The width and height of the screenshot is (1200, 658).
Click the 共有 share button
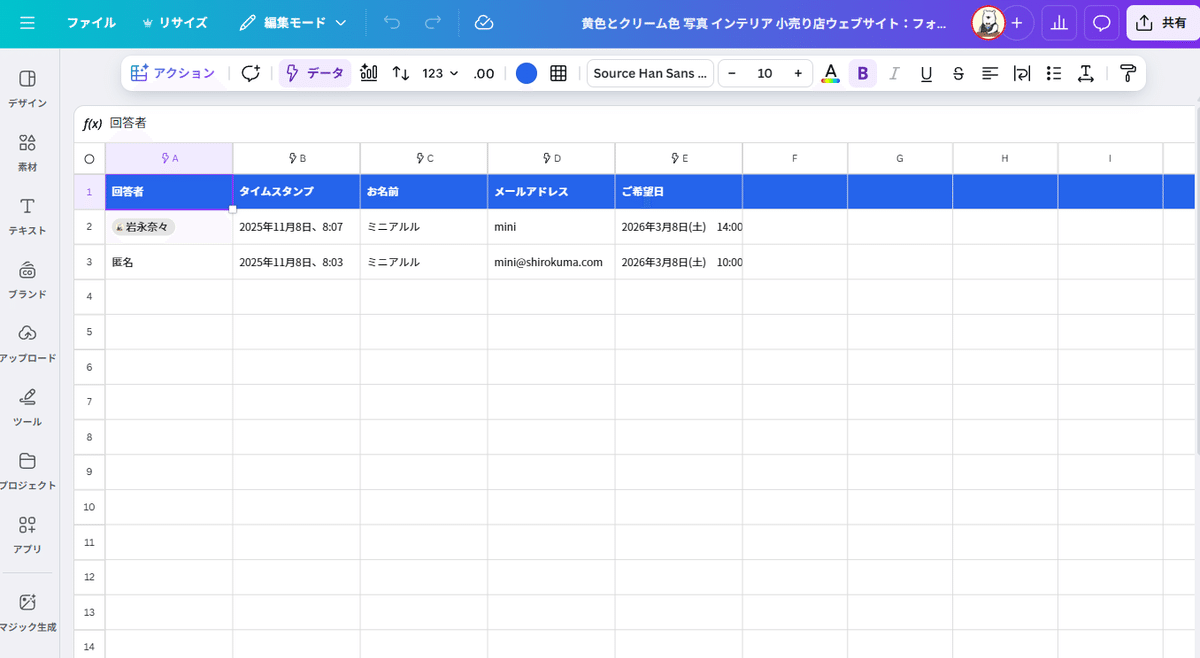click(1162, 23)
